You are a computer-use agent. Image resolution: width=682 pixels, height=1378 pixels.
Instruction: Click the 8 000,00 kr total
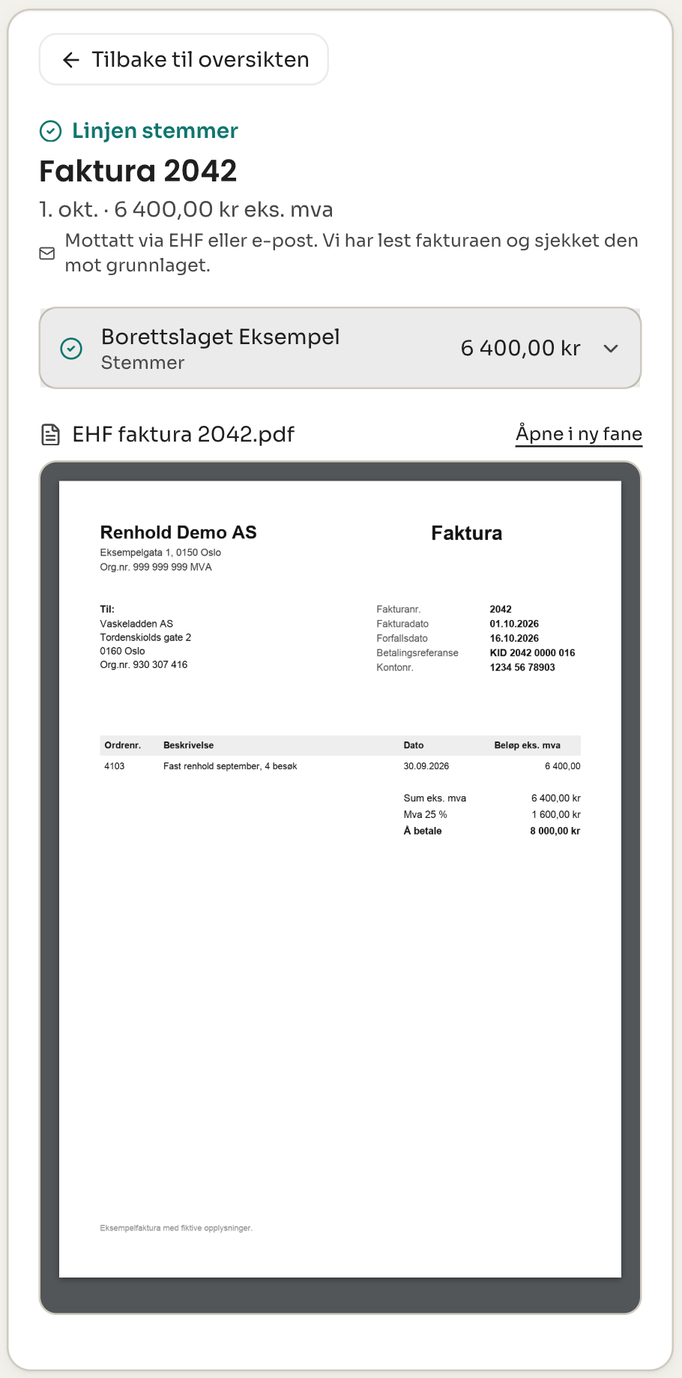point(555,831)
